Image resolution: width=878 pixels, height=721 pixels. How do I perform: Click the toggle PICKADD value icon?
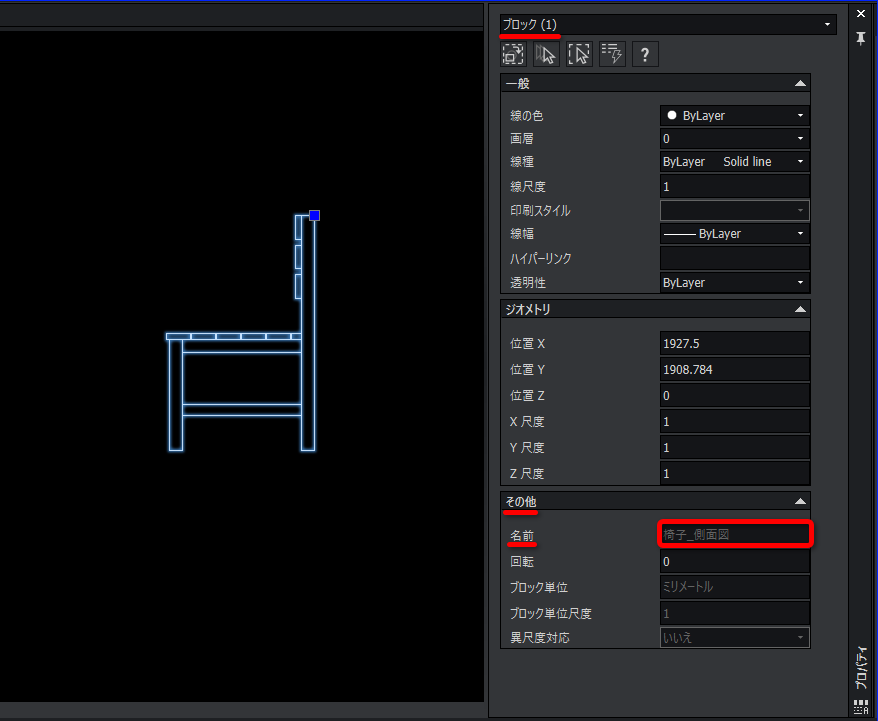(x=513, y=55)
